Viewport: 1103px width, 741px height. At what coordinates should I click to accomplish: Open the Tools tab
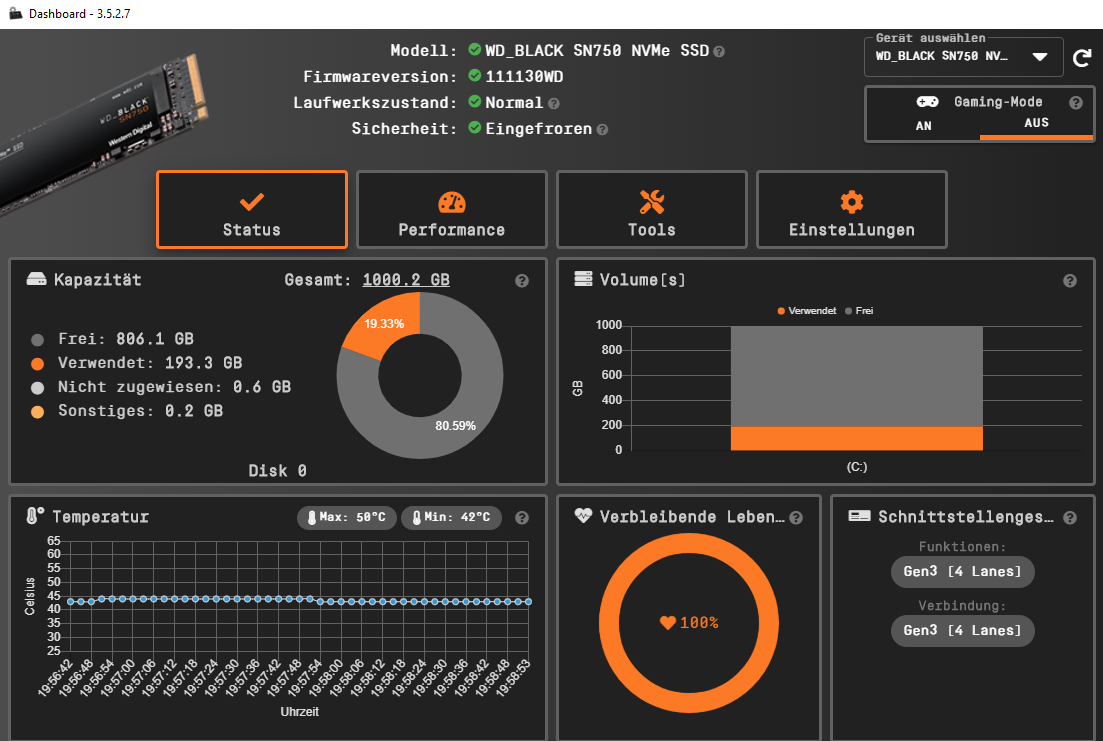(651, 210)
